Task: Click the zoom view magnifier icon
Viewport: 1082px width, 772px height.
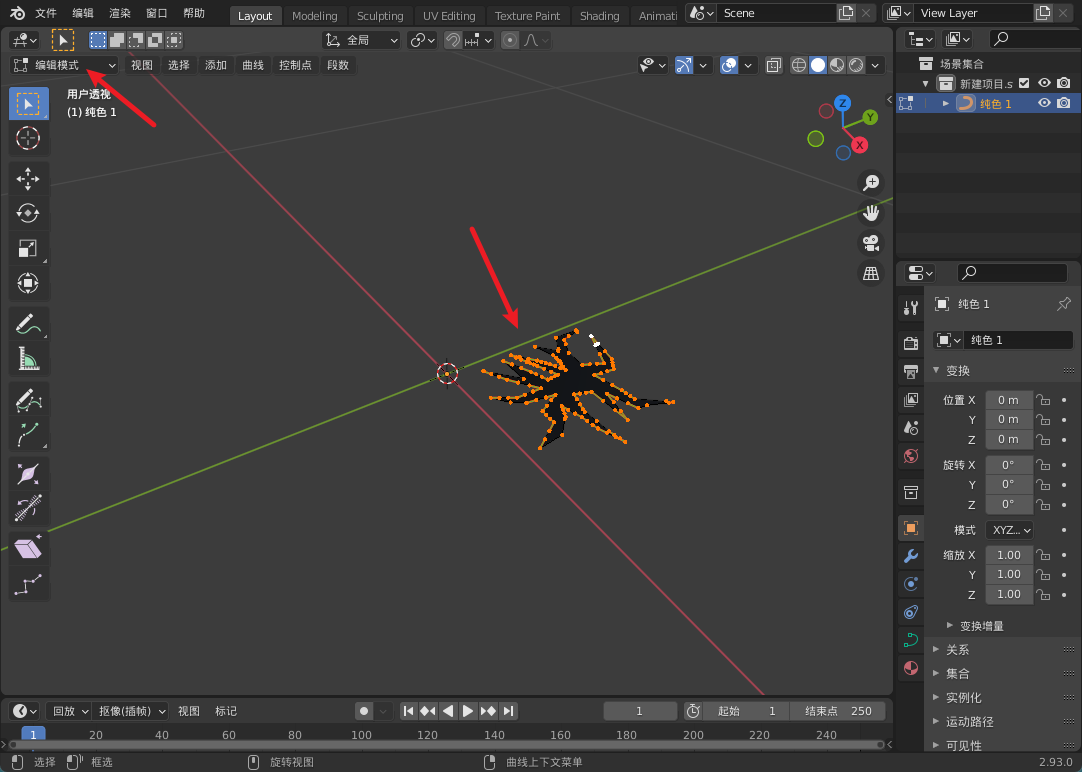Action: pos(871,183)
